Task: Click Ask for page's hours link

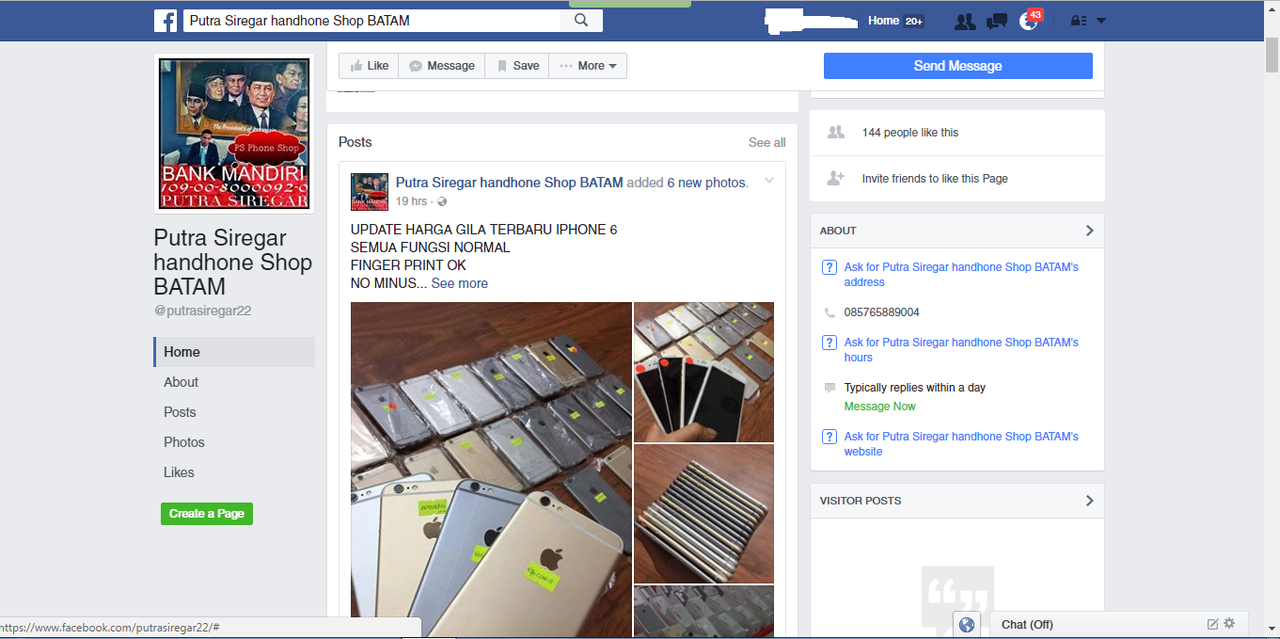Action: pyautogui.click(x=961, y=349)
